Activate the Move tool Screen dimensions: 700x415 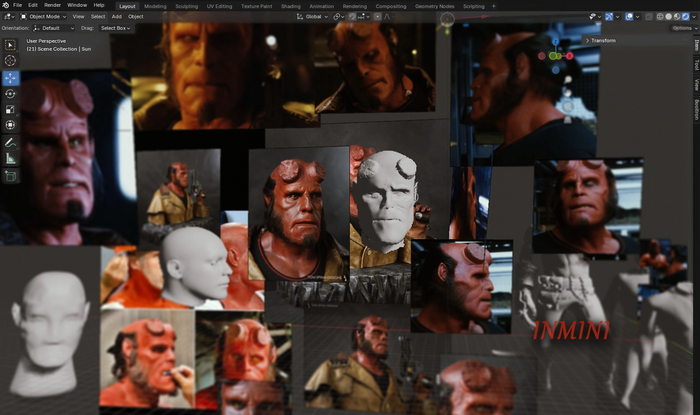point(11,78)
